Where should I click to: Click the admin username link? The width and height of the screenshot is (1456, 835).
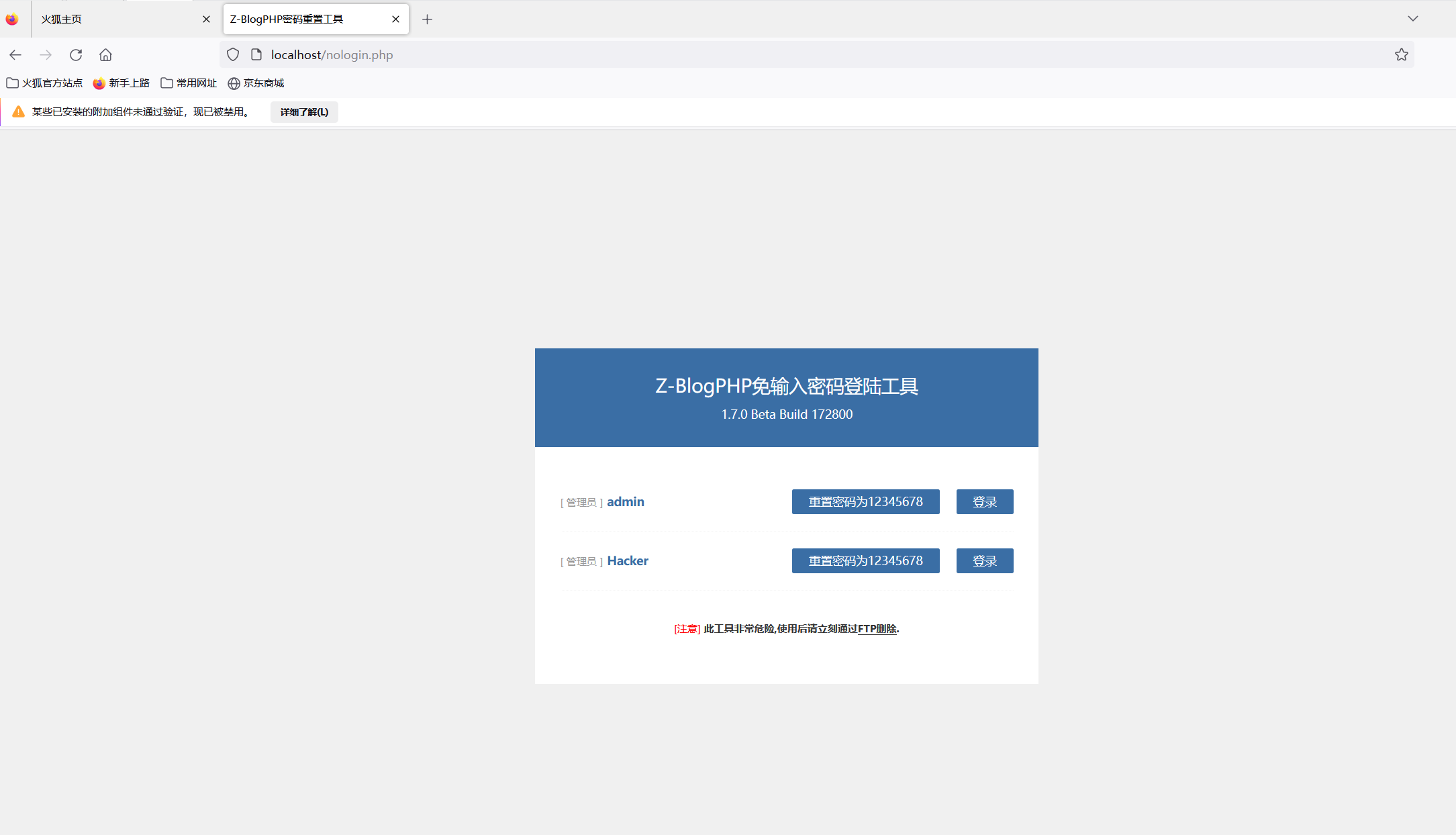pyautogui.click(x=625, y=502)
